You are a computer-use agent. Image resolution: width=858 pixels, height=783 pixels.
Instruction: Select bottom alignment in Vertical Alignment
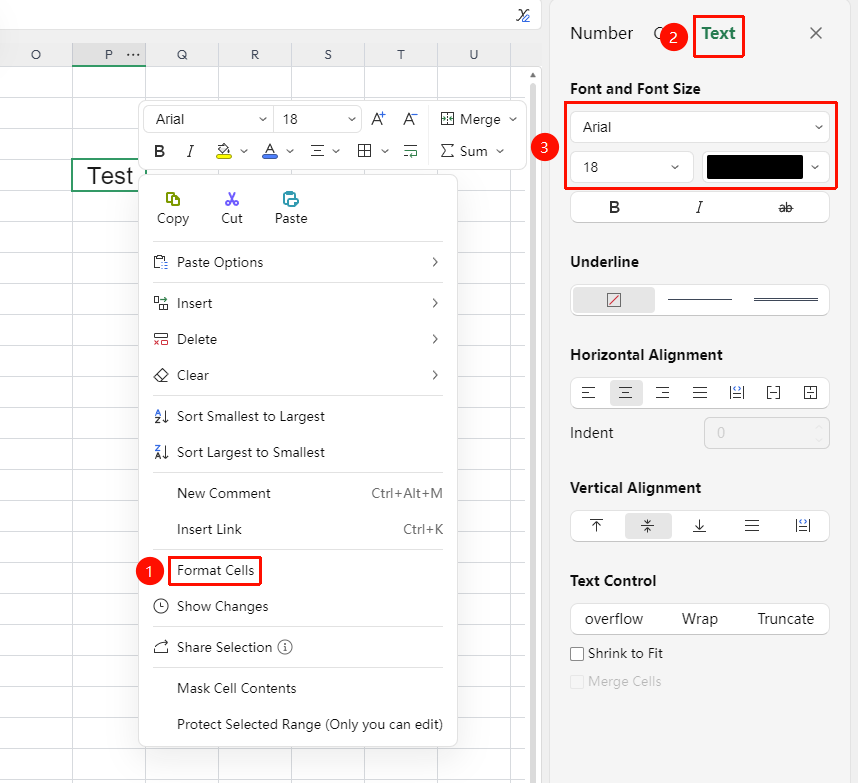pos(699,526)
